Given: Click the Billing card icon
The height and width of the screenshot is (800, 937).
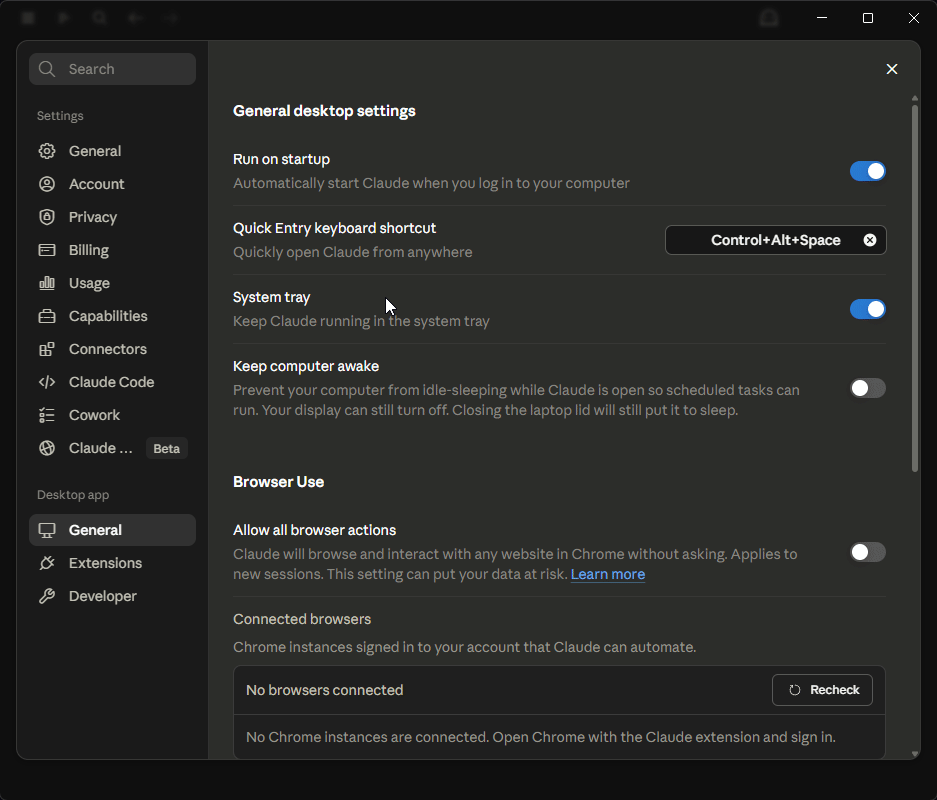Looking at the screenshot, I should coord(47,250).
